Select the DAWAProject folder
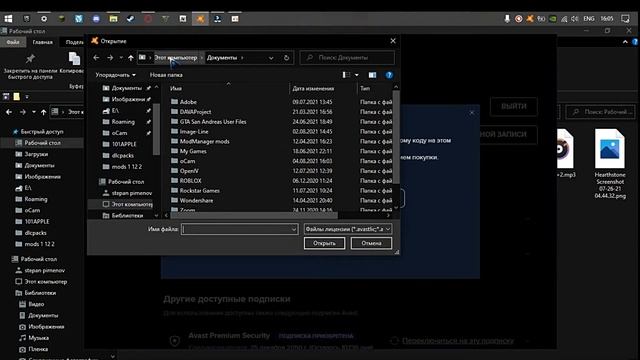This screenshot has width=640, height=360. pos(196,112)
